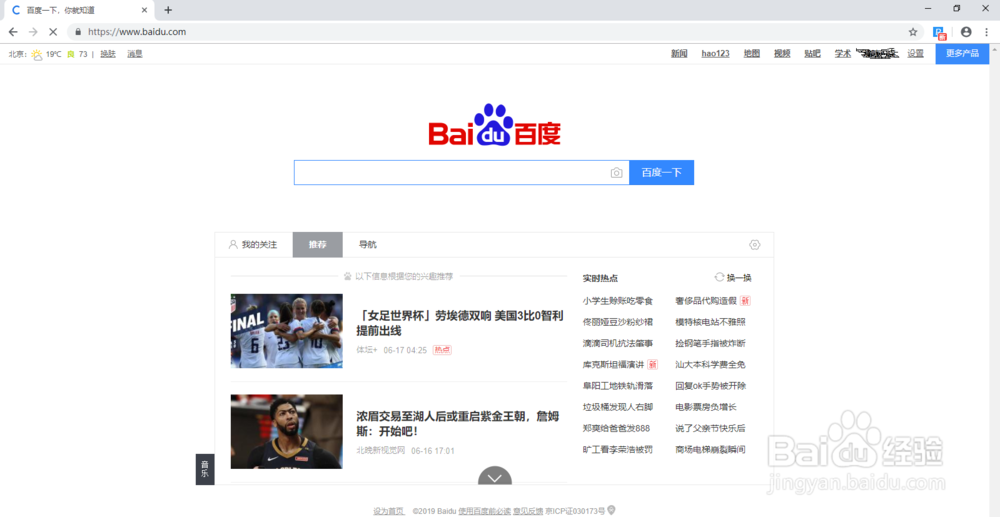This screenshot has height=517, width=1000.
Task: Open the women's World Cup news thumbnail
Action: coord(286,331)
